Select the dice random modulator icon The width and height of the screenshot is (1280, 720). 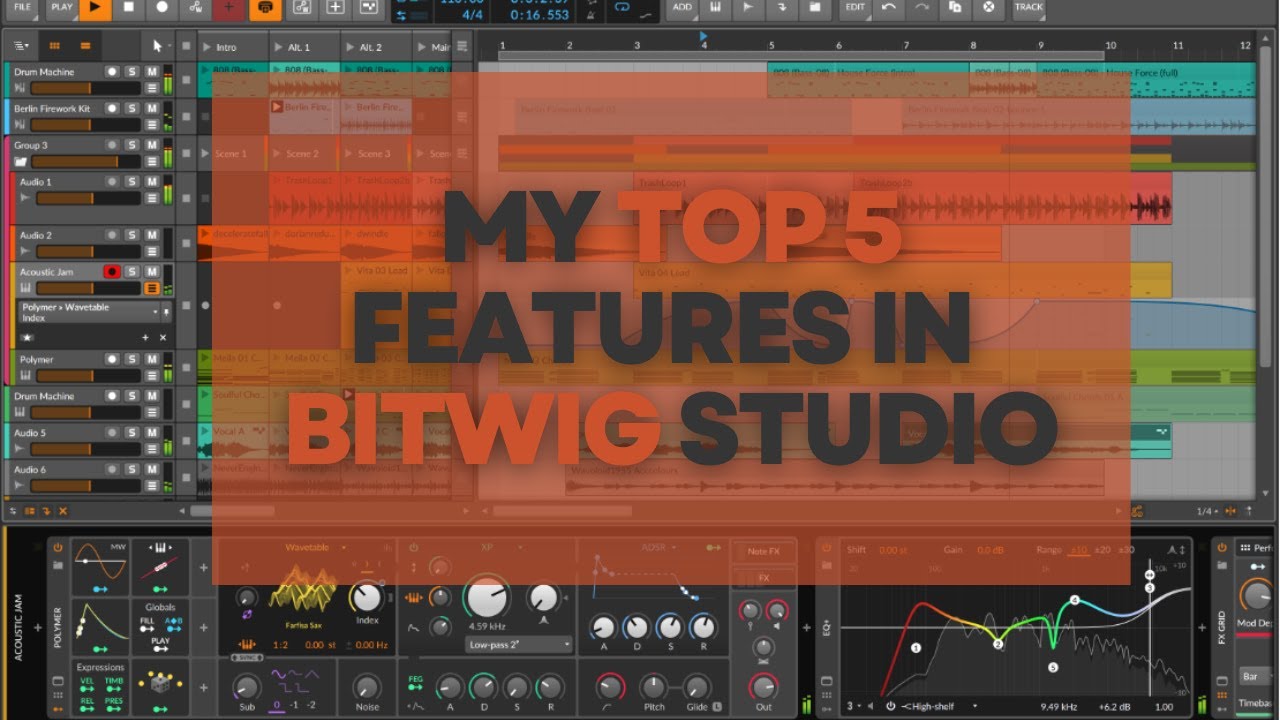click(x=160, y=682)
